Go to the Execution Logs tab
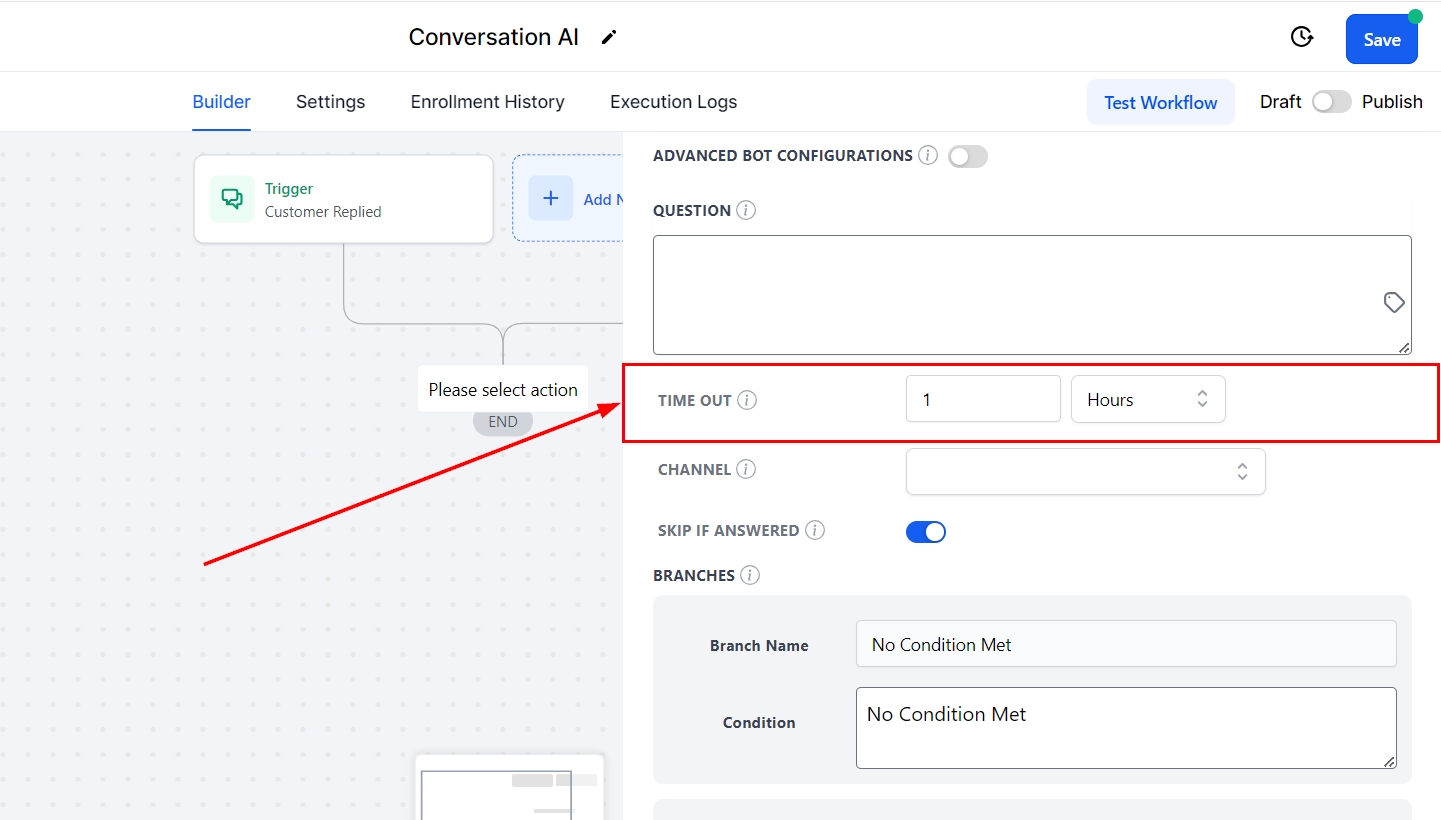Viewport: 1441px width, 820px height. coord(673,102)
